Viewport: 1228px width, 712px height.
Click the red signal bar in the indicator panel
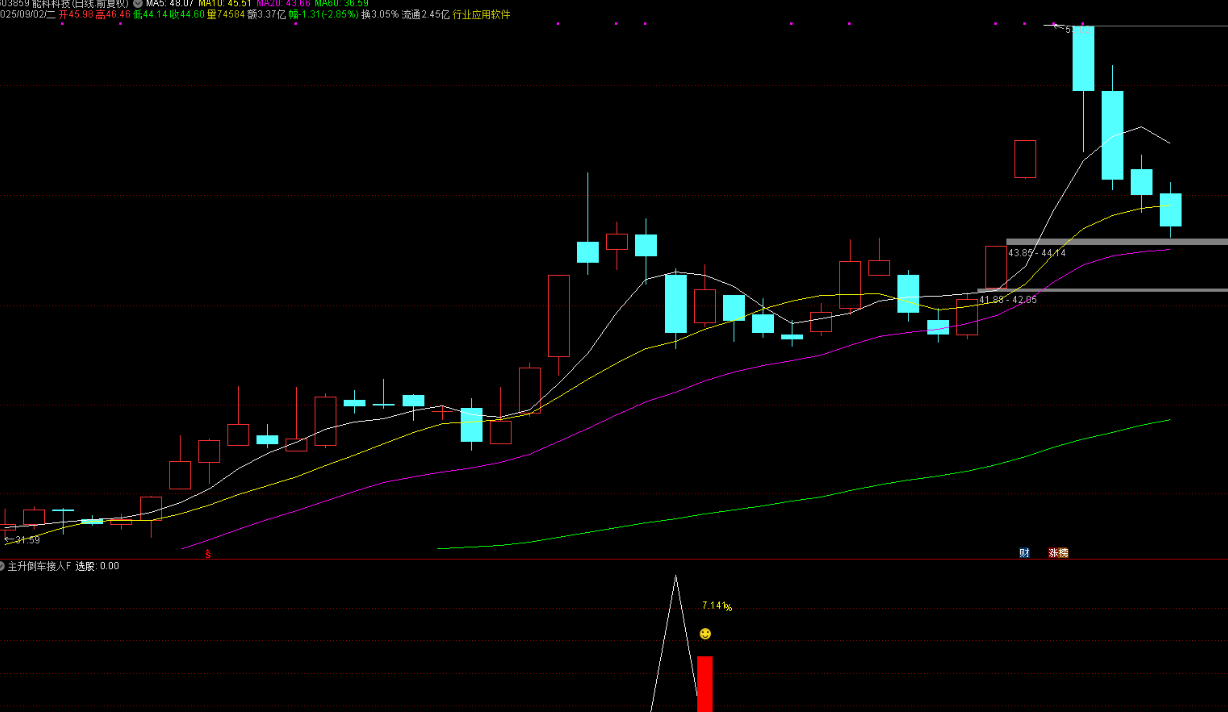[705, 683]
